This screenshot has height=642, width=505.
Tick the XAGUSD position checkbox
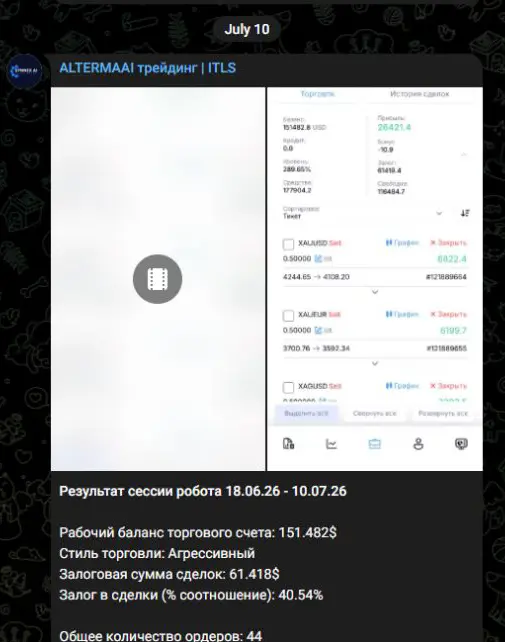pos(288,387)
